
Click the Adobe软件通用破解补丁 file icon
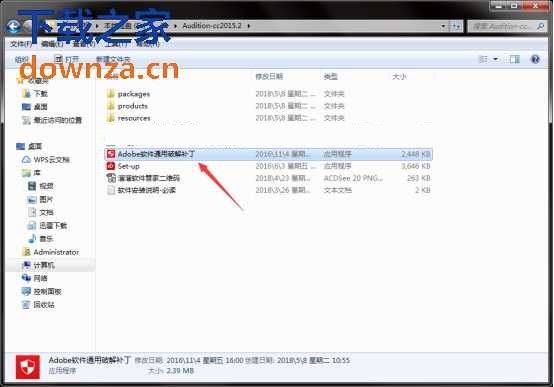pos(111,154)
